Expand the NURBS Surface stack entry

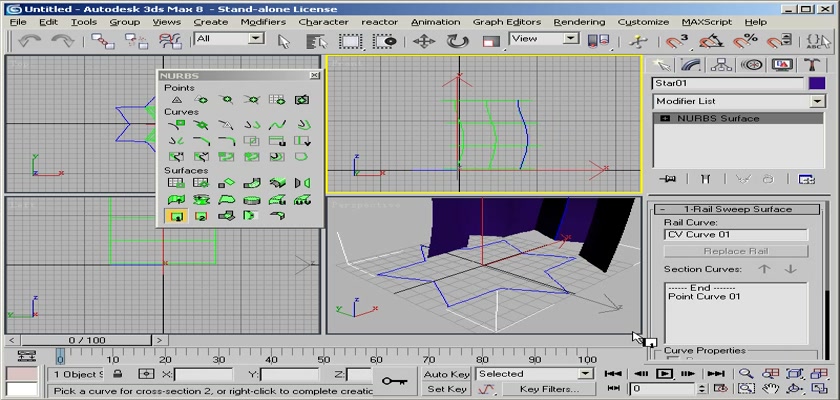pyautogui.click(x=666, y=118)
